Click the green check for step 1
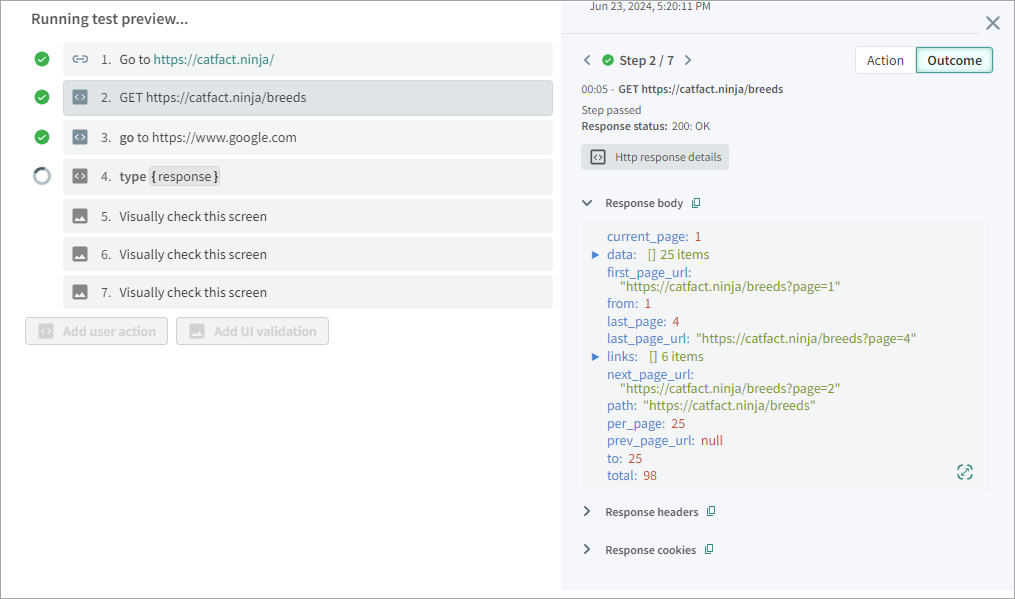This screenshot has height=599, width=1015. click(x=42, y=59)
